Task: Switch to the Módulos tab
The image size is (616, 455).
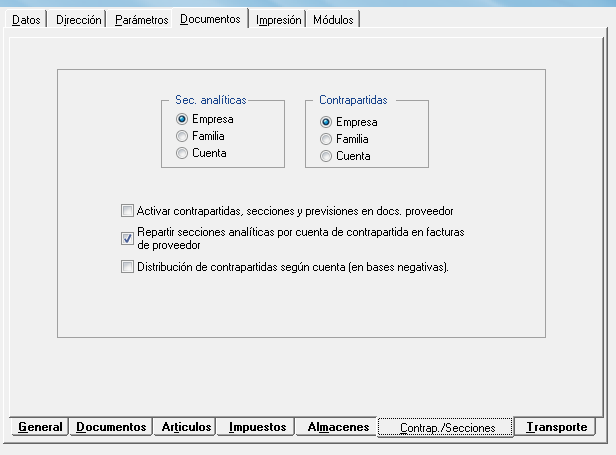Action: [332, 20]
